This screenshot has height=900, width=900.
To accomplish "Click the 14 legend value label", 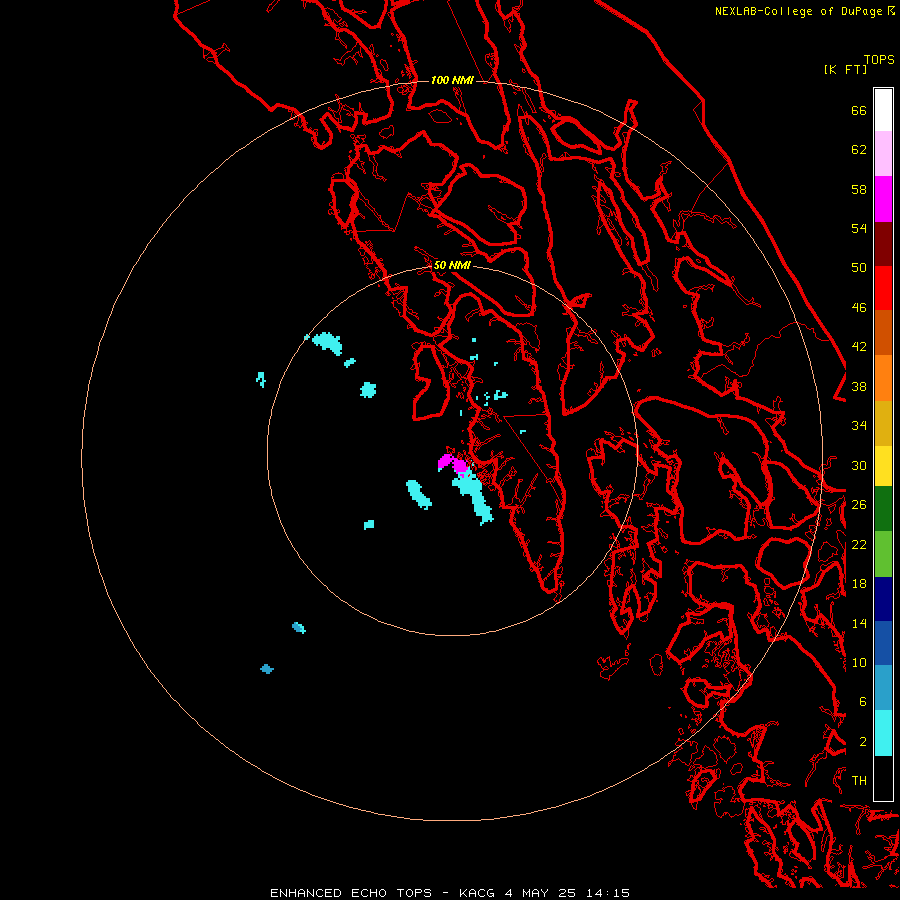I will [859, 623].
